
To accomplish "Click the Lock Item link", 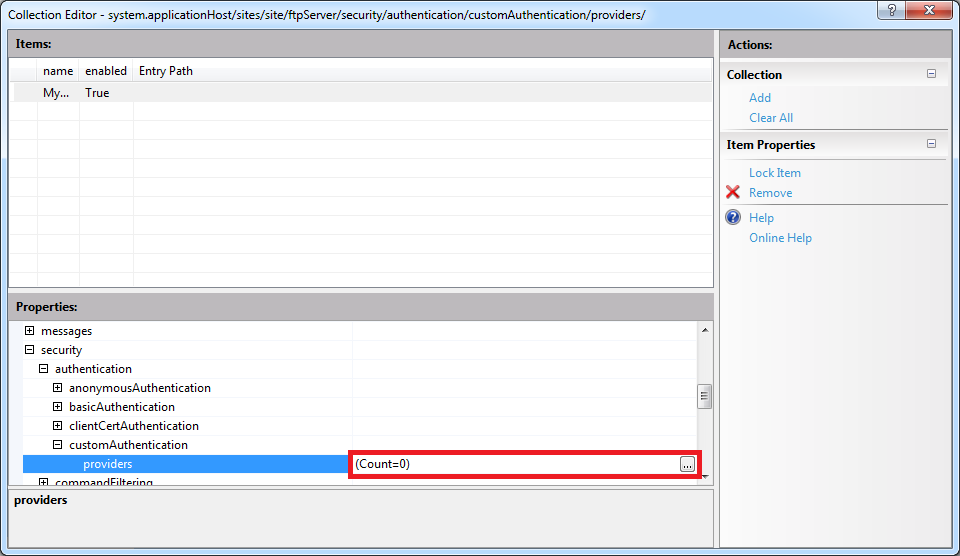I will pos(775,173).
